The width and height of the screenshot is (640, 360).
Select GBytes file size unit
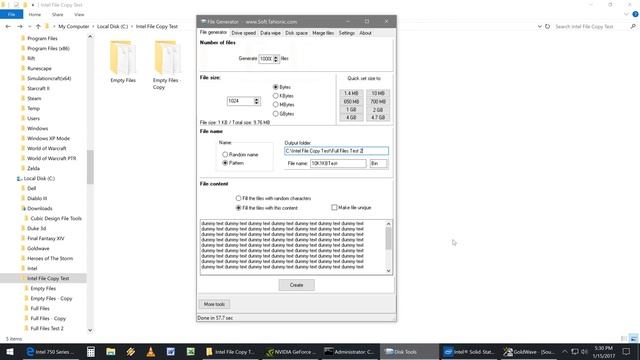point(276,114)
